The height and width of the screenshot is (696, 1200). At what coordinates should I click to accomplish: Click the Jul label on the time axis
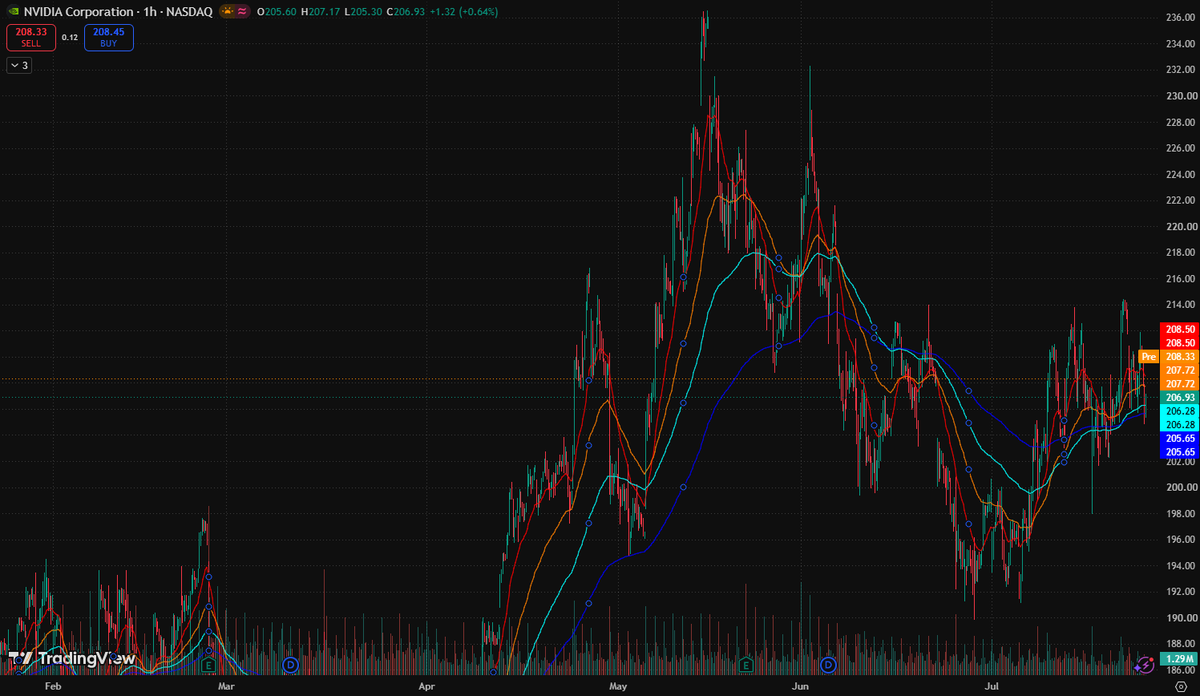pyautogui.click(x=992, y=687)
